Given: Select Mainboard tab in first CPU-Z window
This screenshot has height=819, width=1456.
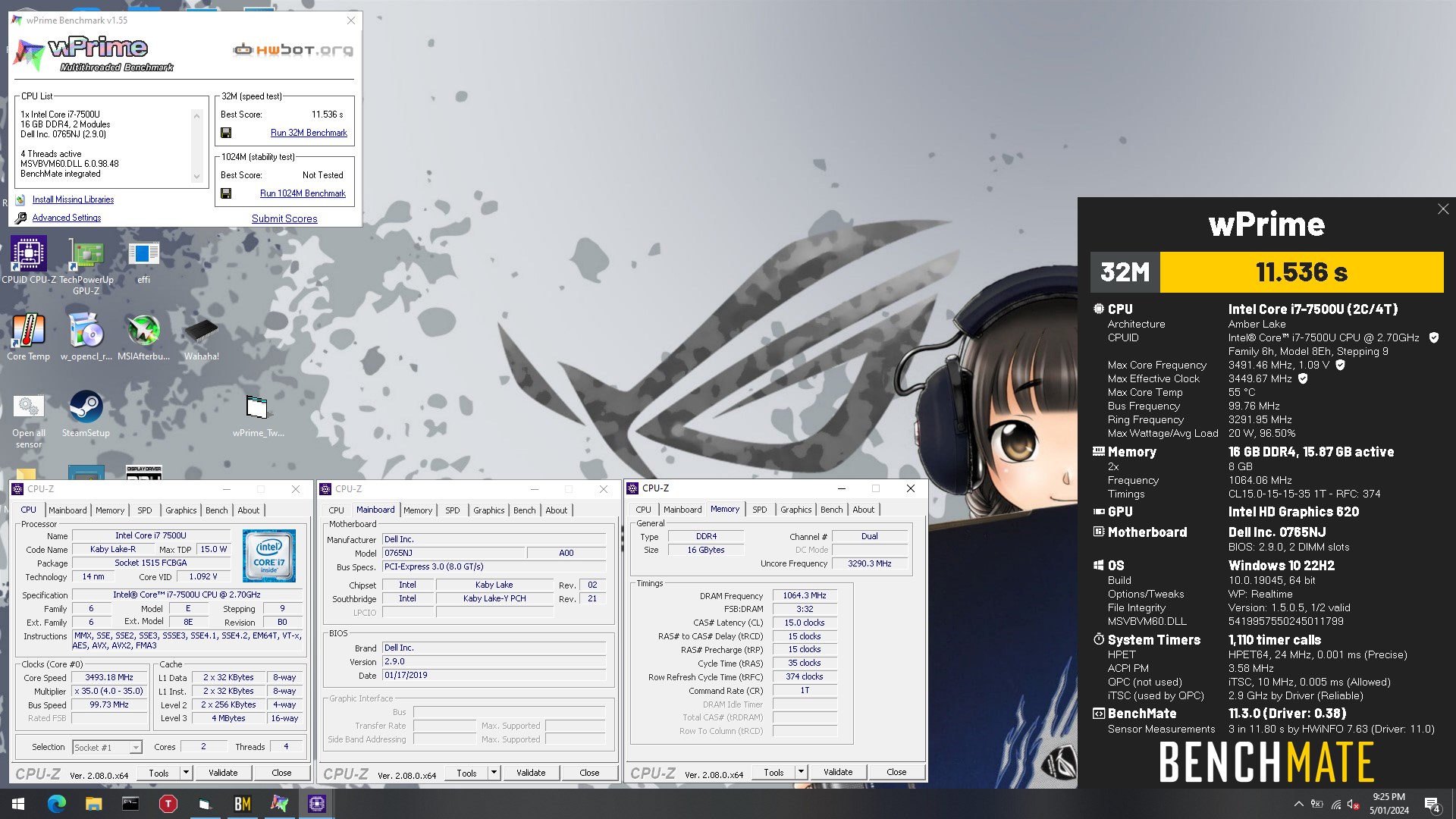Looking at the screenshot, I should (67, 510).
